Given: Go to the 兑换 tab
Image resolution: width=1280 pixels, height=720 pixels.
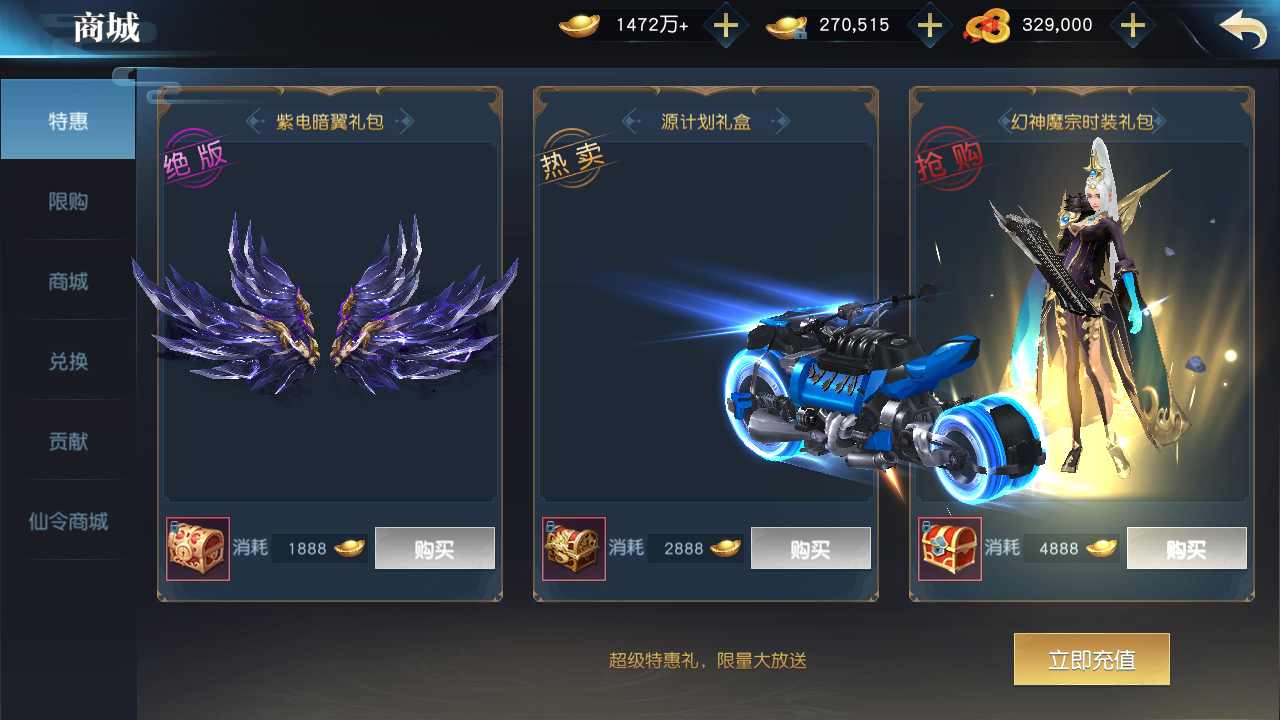Looking at the screenshot, I should (x=68, y=361).
